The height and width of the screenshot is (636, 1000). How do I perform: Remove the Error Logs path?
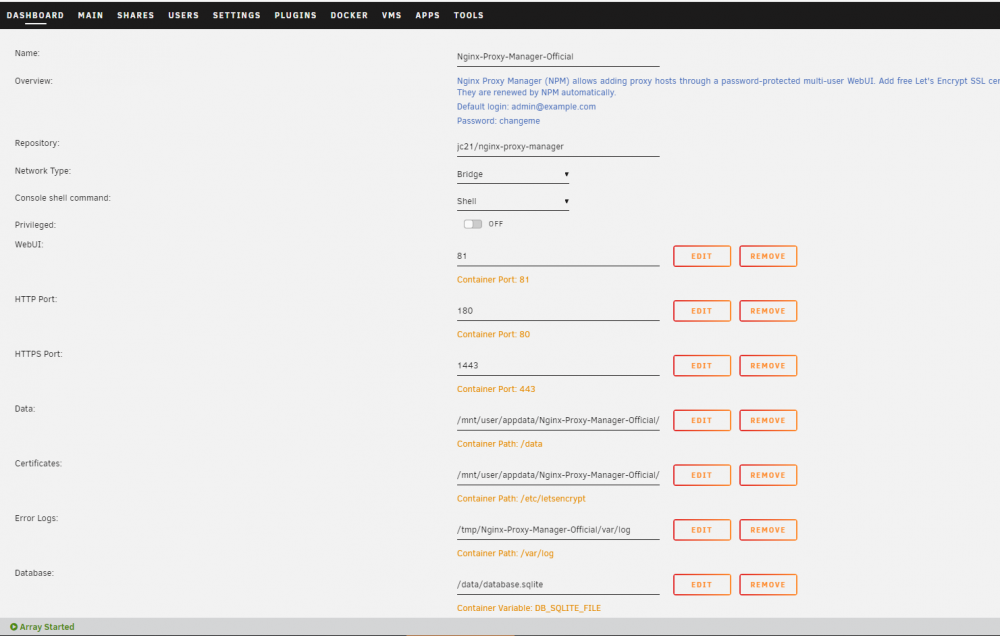(768, 530)
